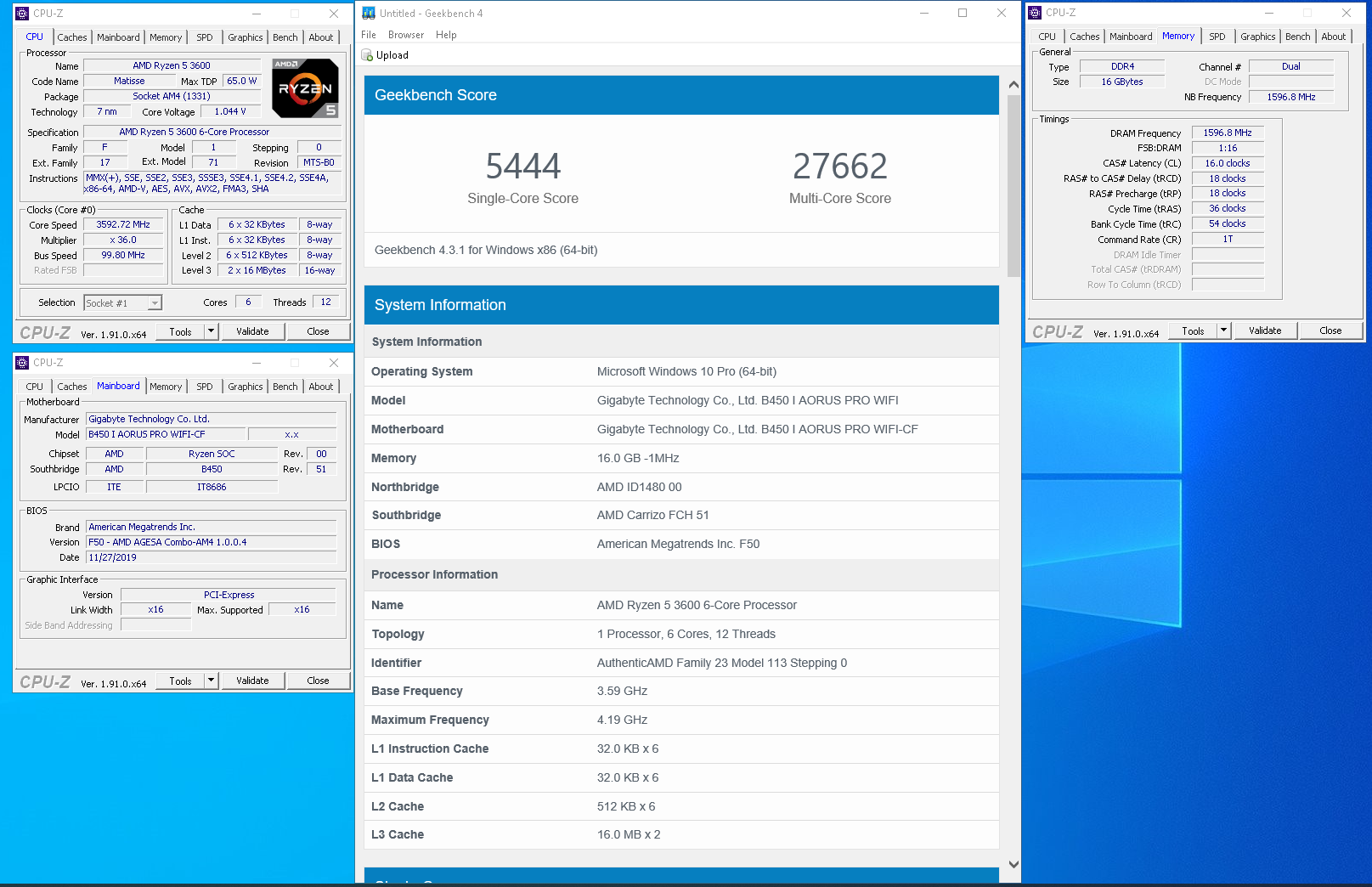Open About tab in top-left CPU-Z

point(321,37)
